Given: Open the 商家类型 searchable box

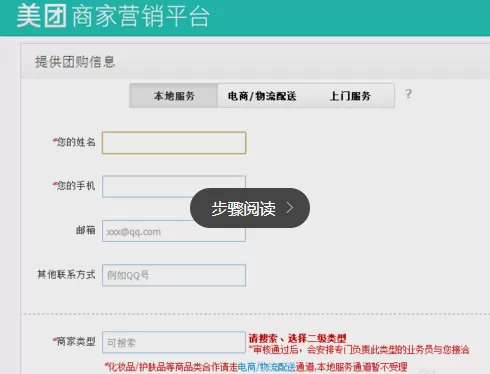Looking at the screenshot, I should point(174,342).
